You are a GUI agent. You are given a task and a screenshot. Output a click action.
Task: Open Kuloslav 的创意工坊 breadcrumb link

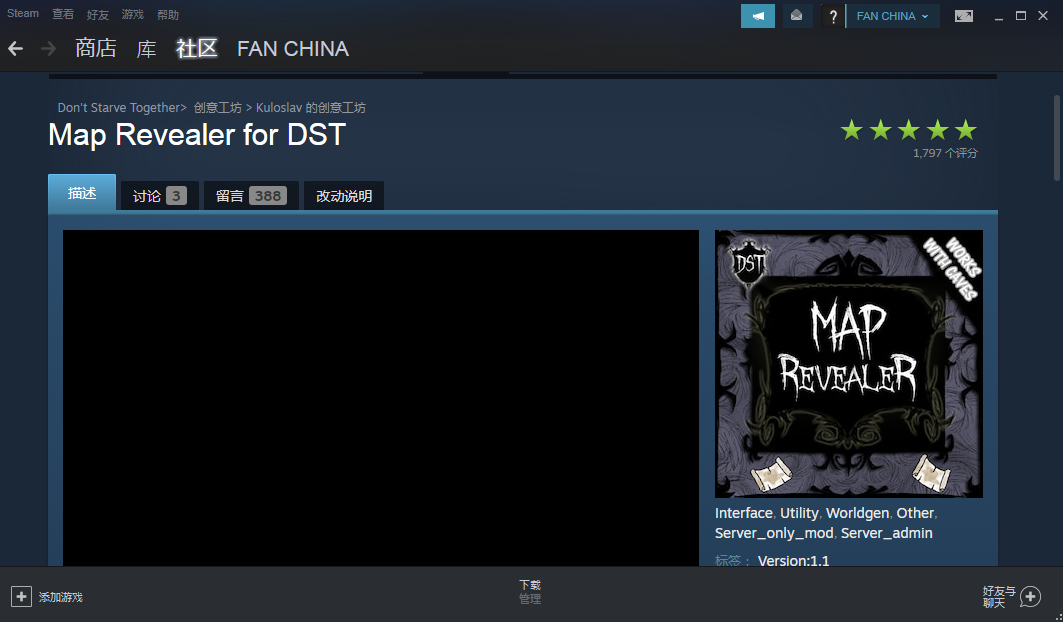tap(310, 107)
